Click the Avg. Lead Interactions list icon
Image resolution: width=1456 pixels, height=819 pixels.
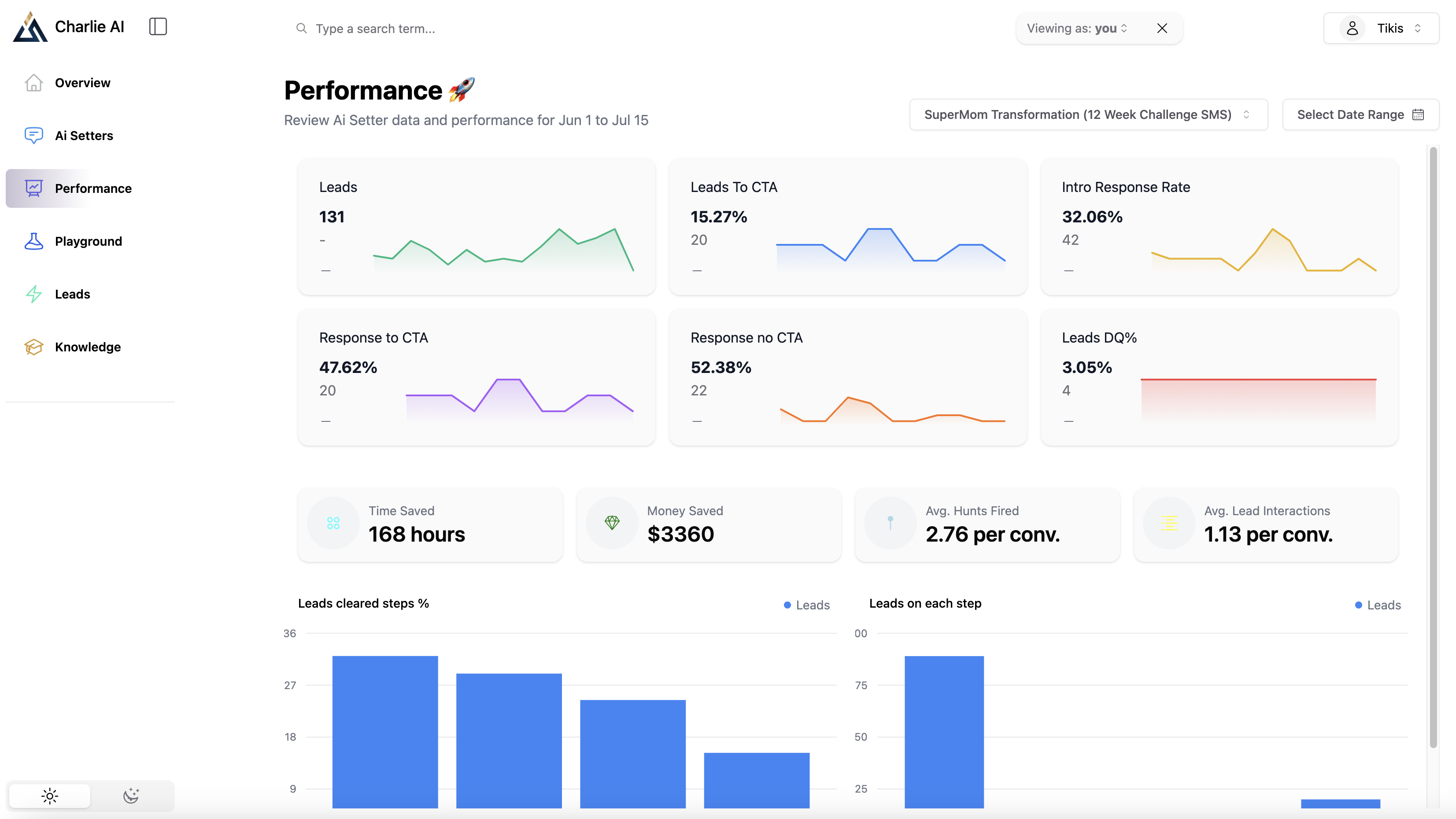tap(1169, 523)
